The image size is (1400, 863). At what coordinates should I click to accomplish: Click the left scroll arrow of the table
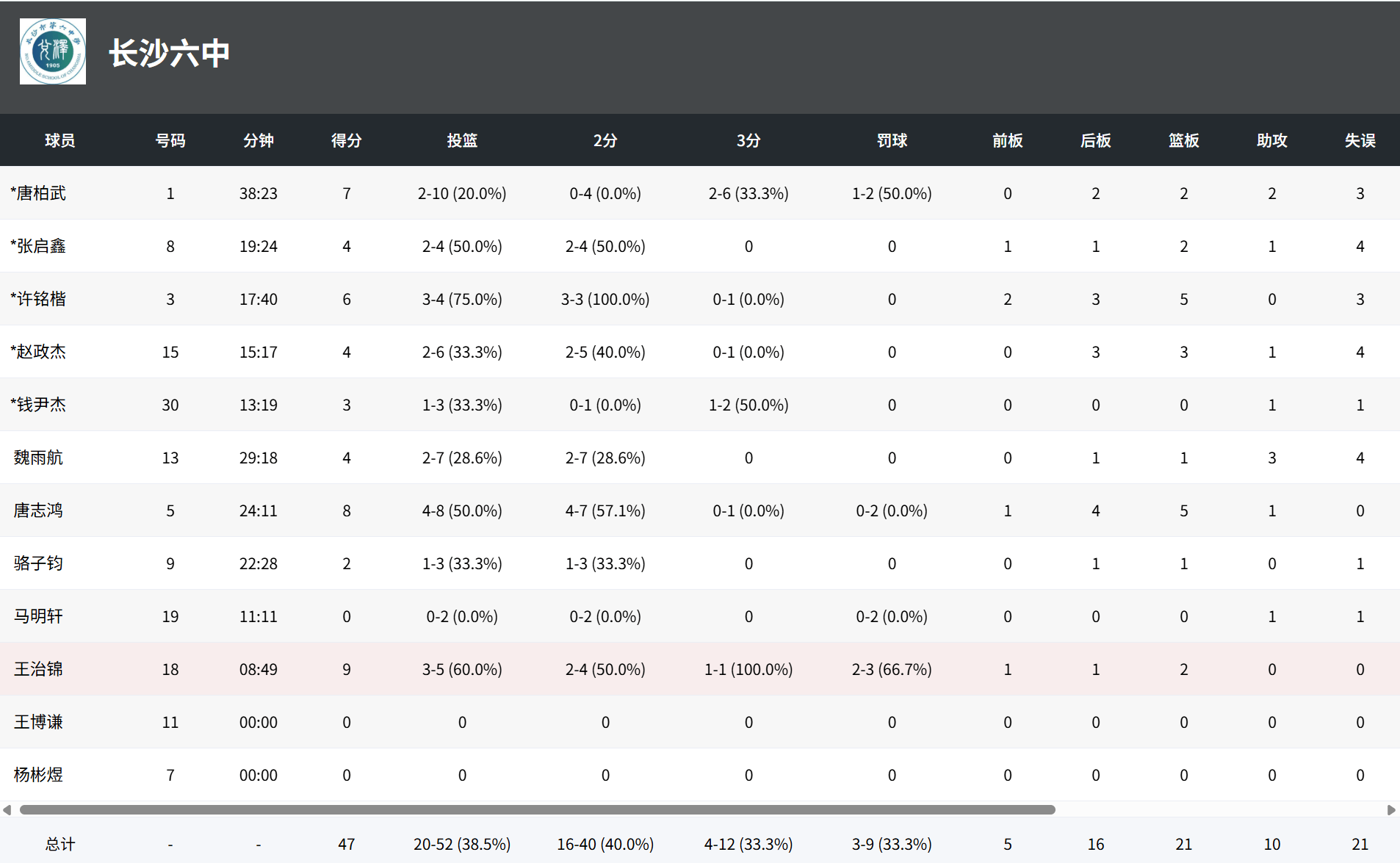(x=7, y=809)
